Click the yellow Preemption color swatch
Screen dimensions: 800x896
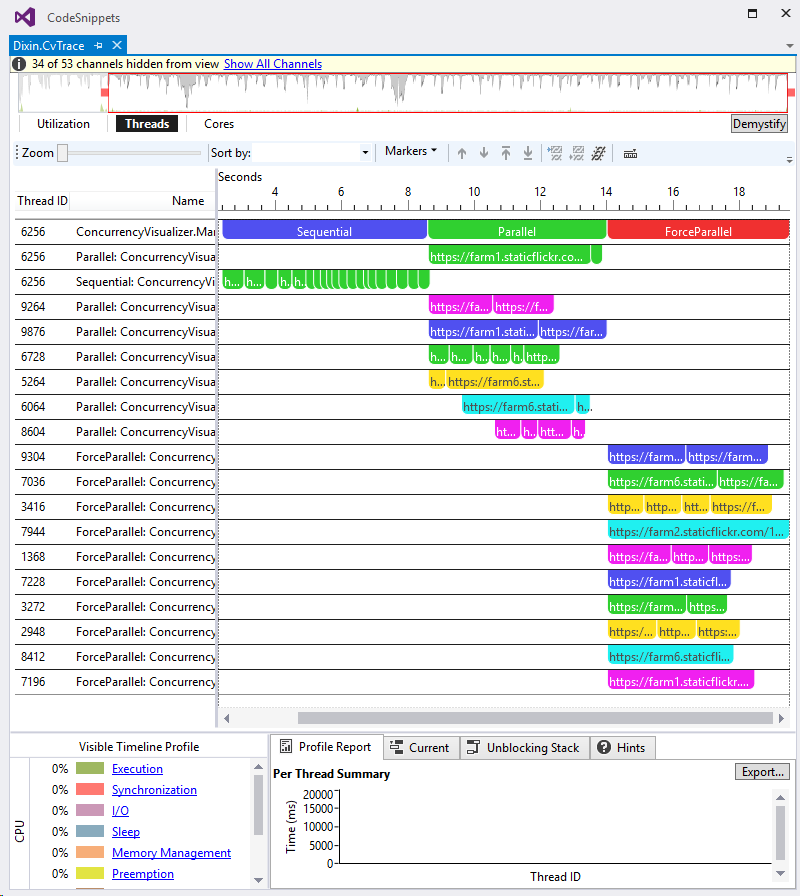[x=90, y=873]
